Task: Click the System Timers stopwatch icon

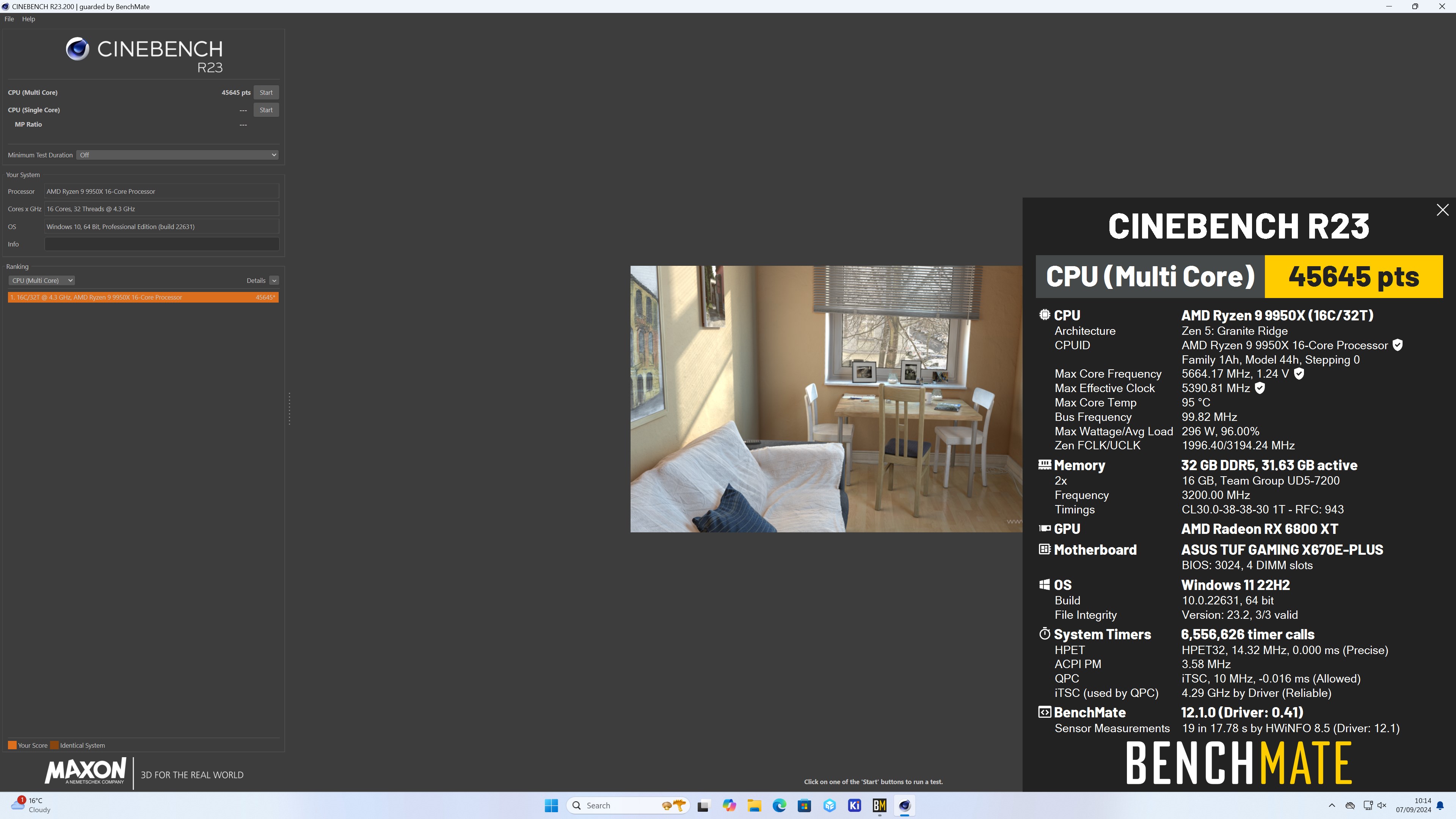Action: pyautogui.click(x=1045, y=634)
